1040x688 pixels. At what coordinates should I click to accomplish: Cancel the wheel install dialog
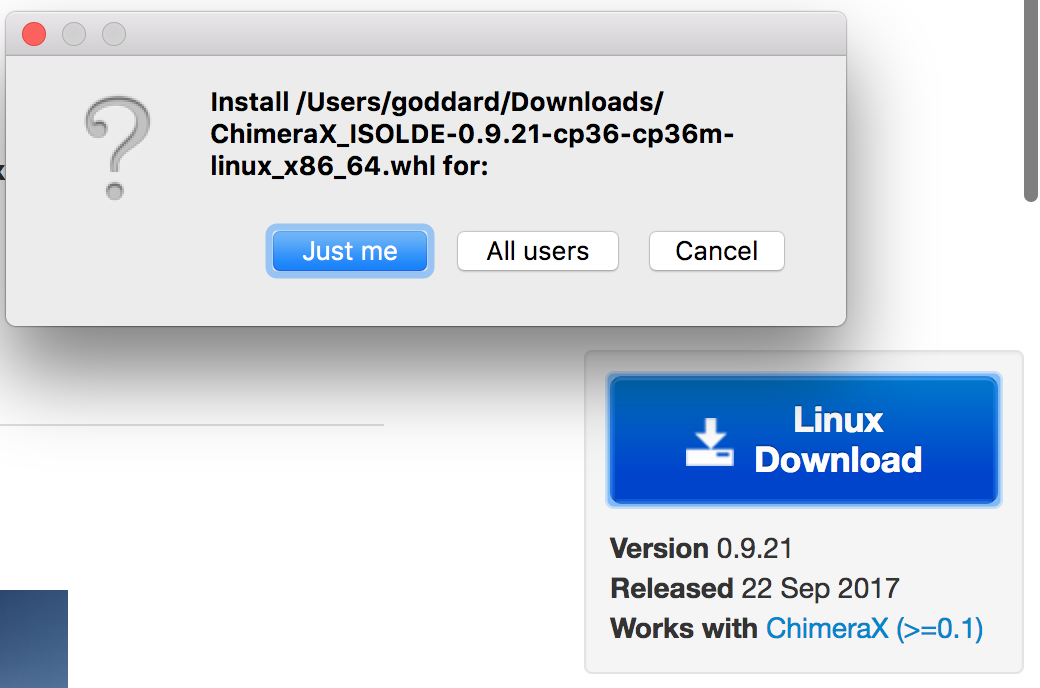[716, 251]
